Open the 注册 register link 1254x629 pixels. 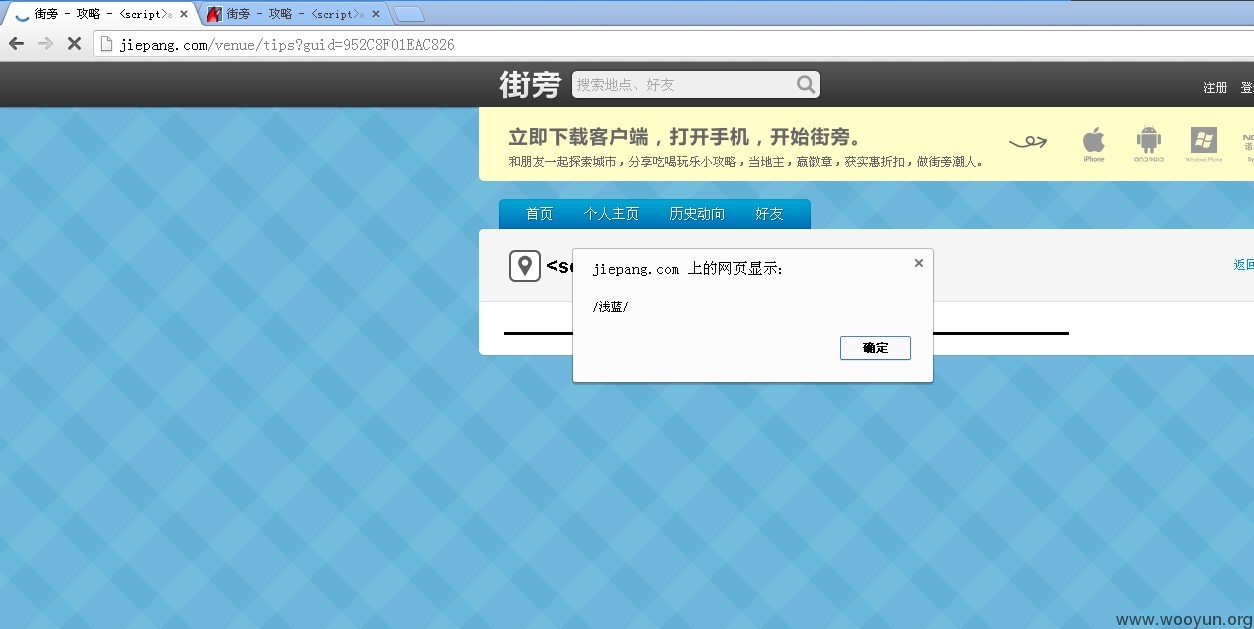click(1215, 88)
